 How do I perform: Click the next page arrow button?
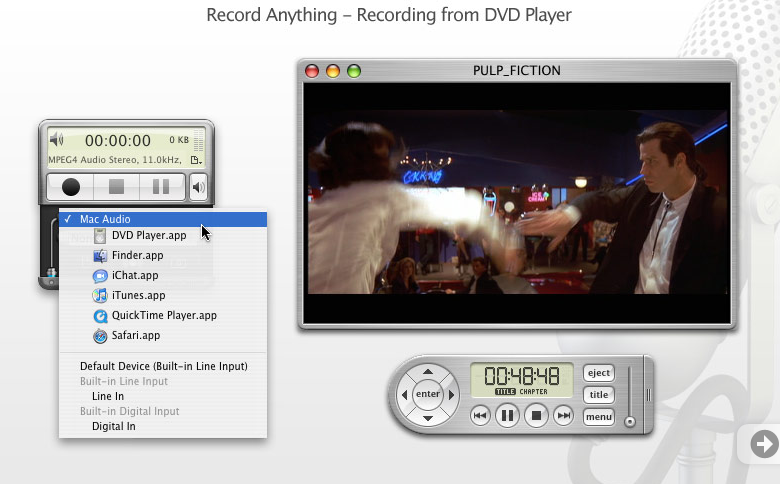[764, 444]
